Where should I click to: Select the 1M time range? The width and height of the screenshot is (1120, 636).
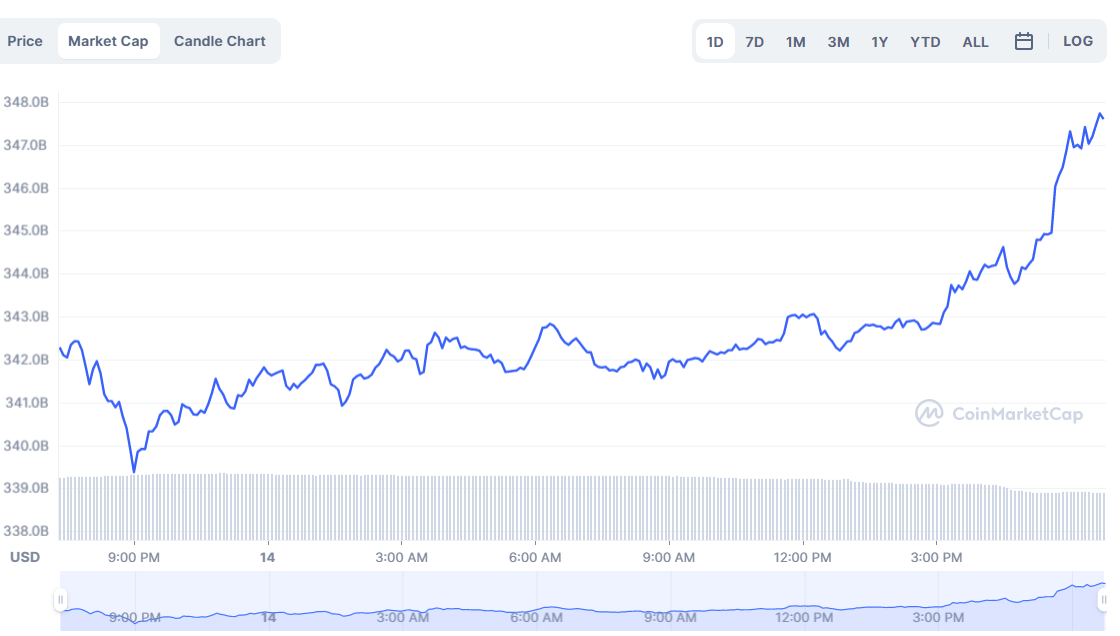click(796, 41)
